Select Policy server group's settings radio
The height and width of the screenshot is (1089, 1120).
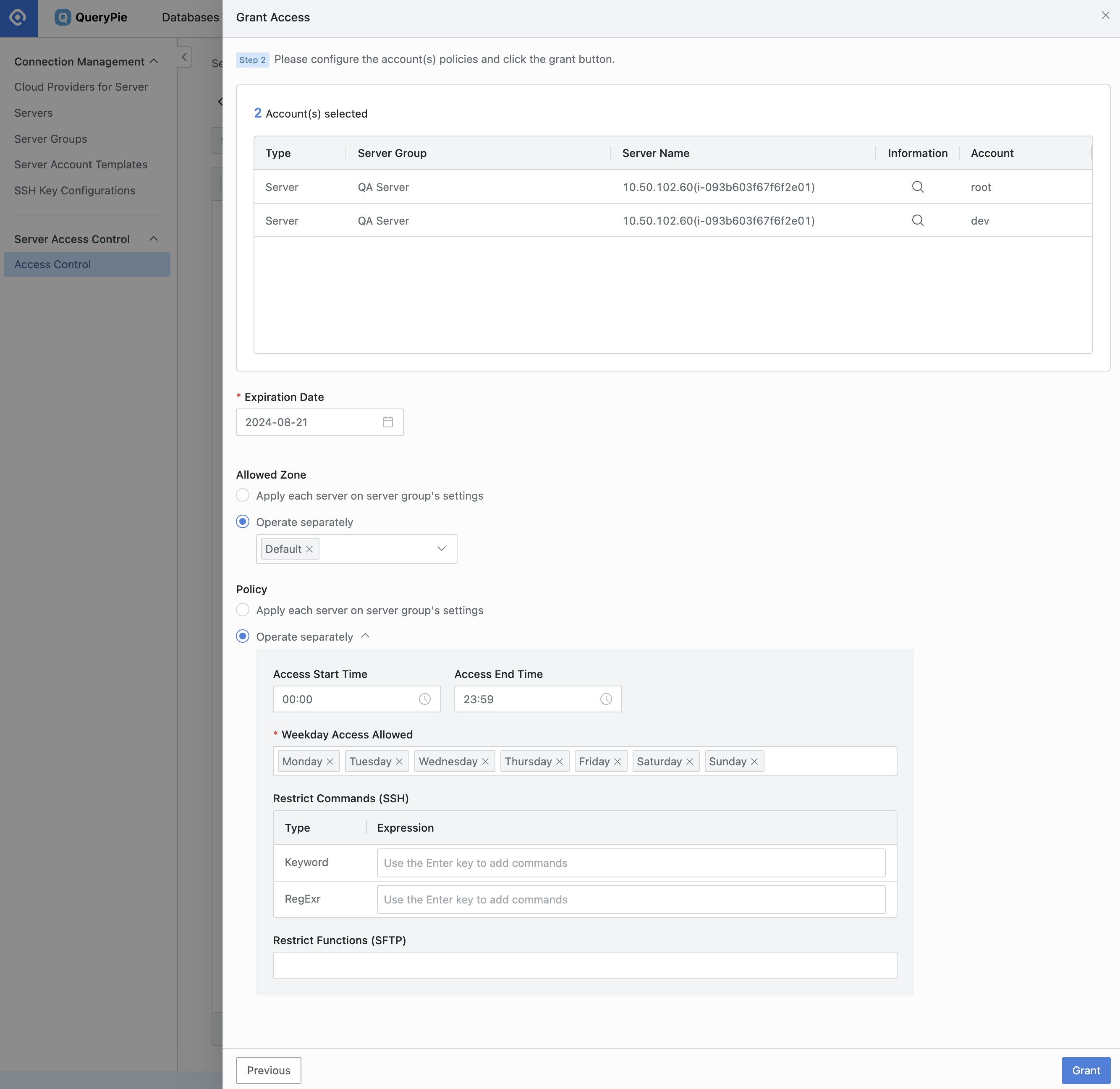click(x=243, y=610)
